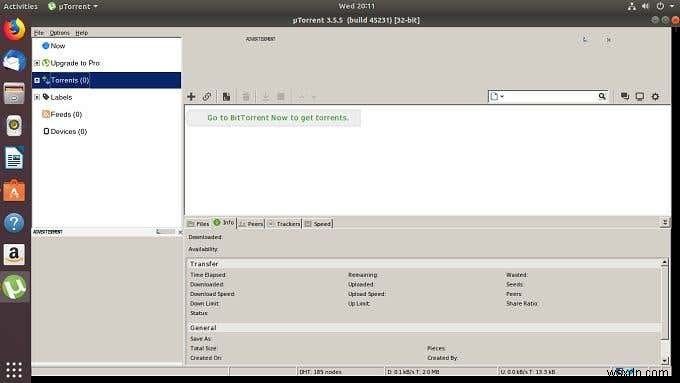Switch to the Info tab
680x383 pixels.
(224, 223)
